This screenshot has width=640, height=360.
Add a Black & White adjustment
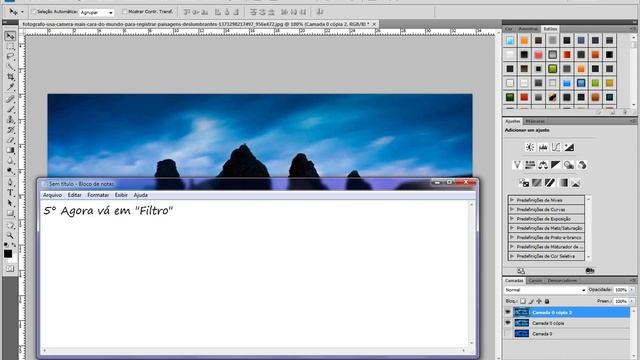[556, 165]
